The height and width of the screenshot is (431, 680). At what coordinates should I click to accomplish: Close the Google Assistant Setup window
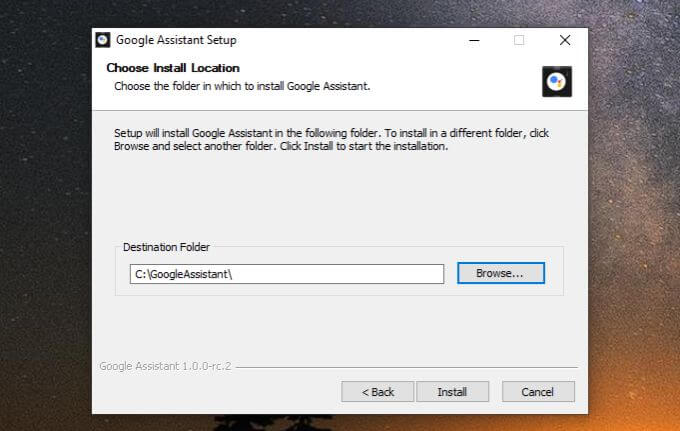(x=565, y=41)
